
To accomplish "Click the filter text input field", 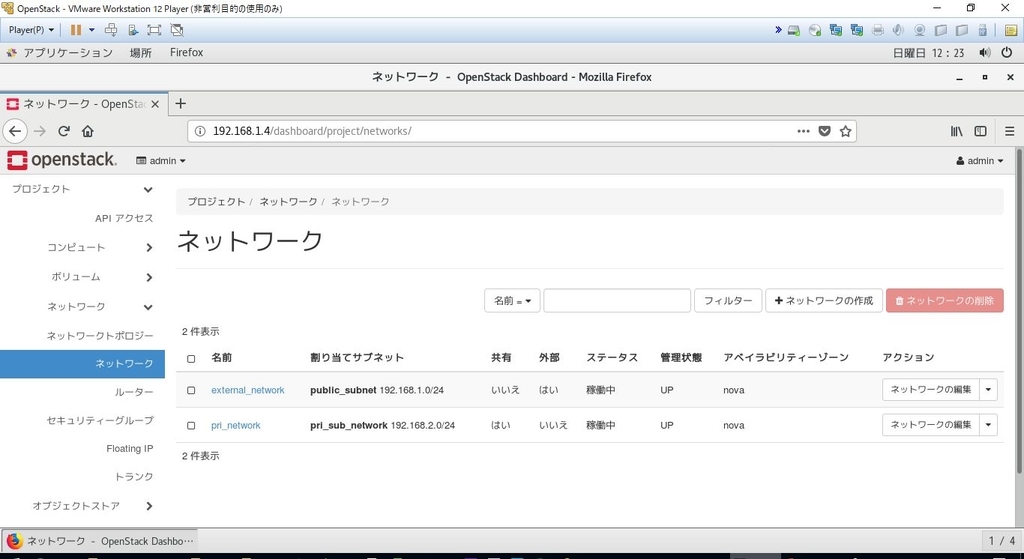I will tap(617, 300).
